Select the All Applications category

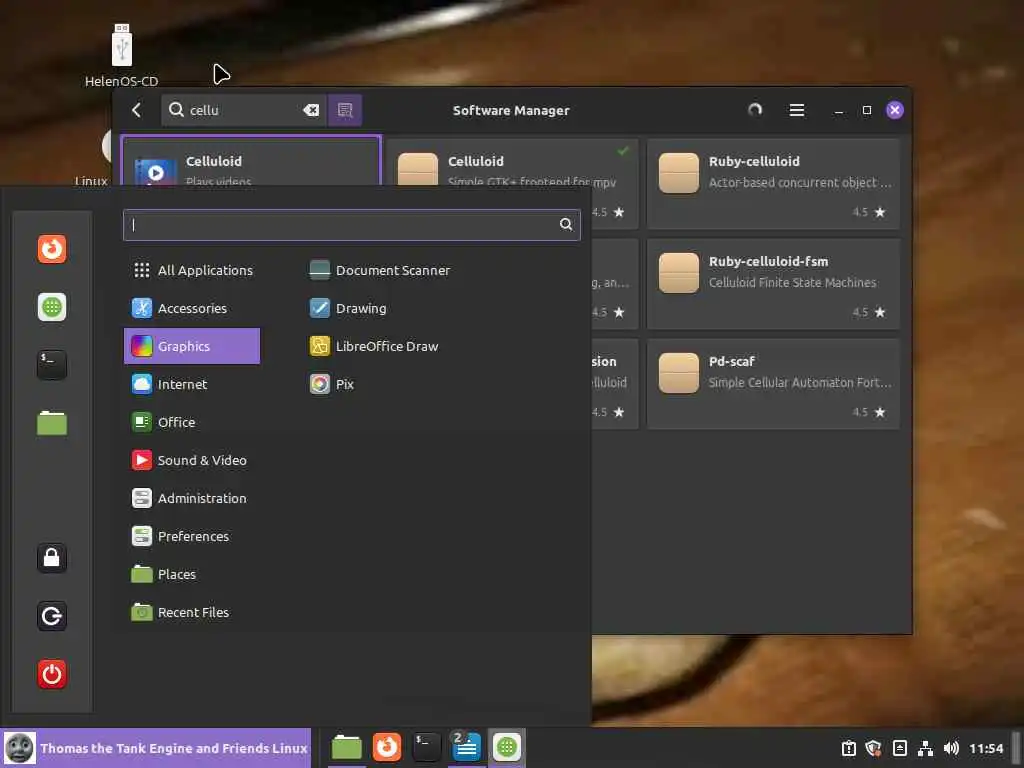click(x=192, y=270)
